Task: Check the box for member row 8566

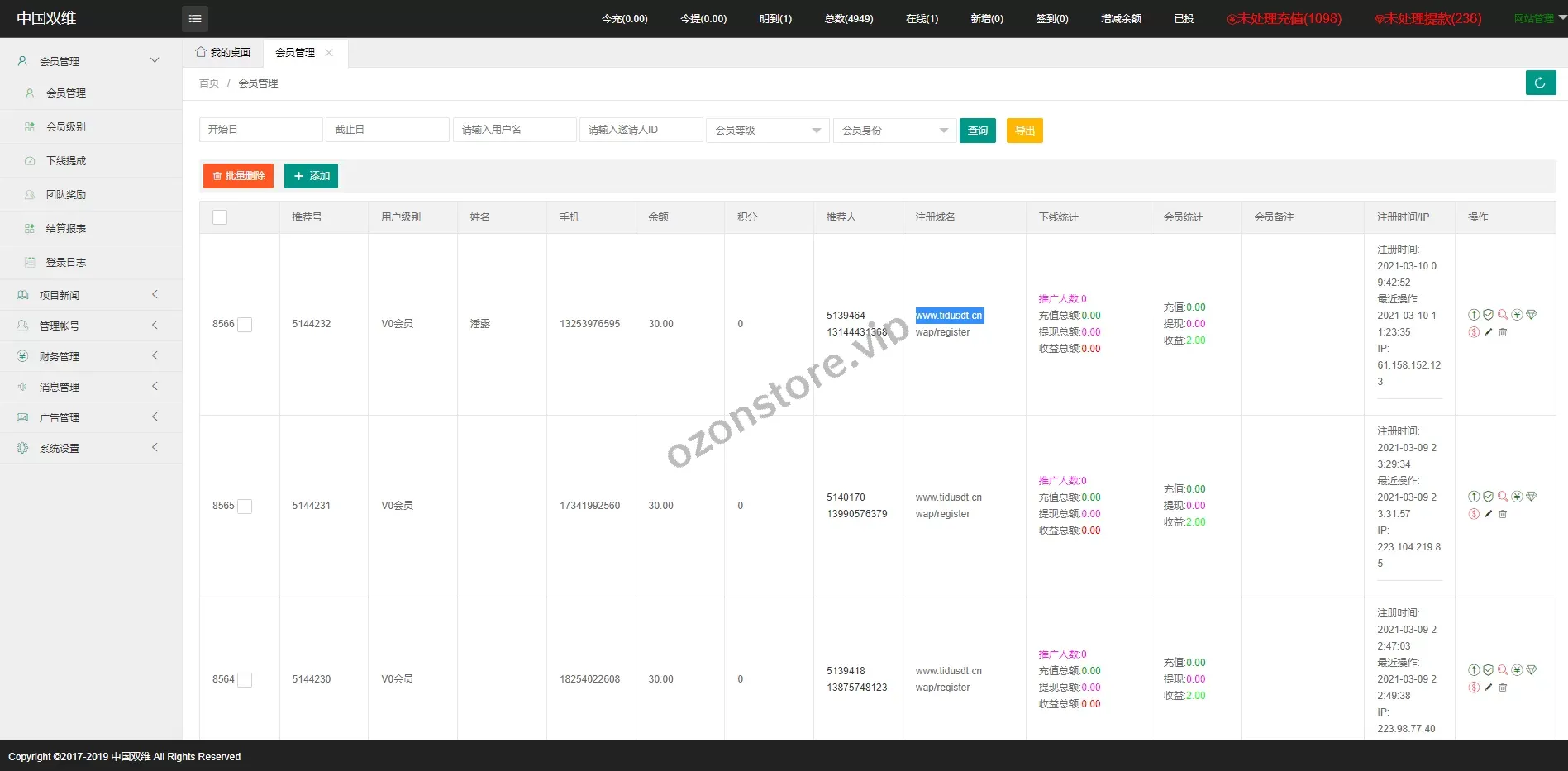Action: tap(245, 325)
